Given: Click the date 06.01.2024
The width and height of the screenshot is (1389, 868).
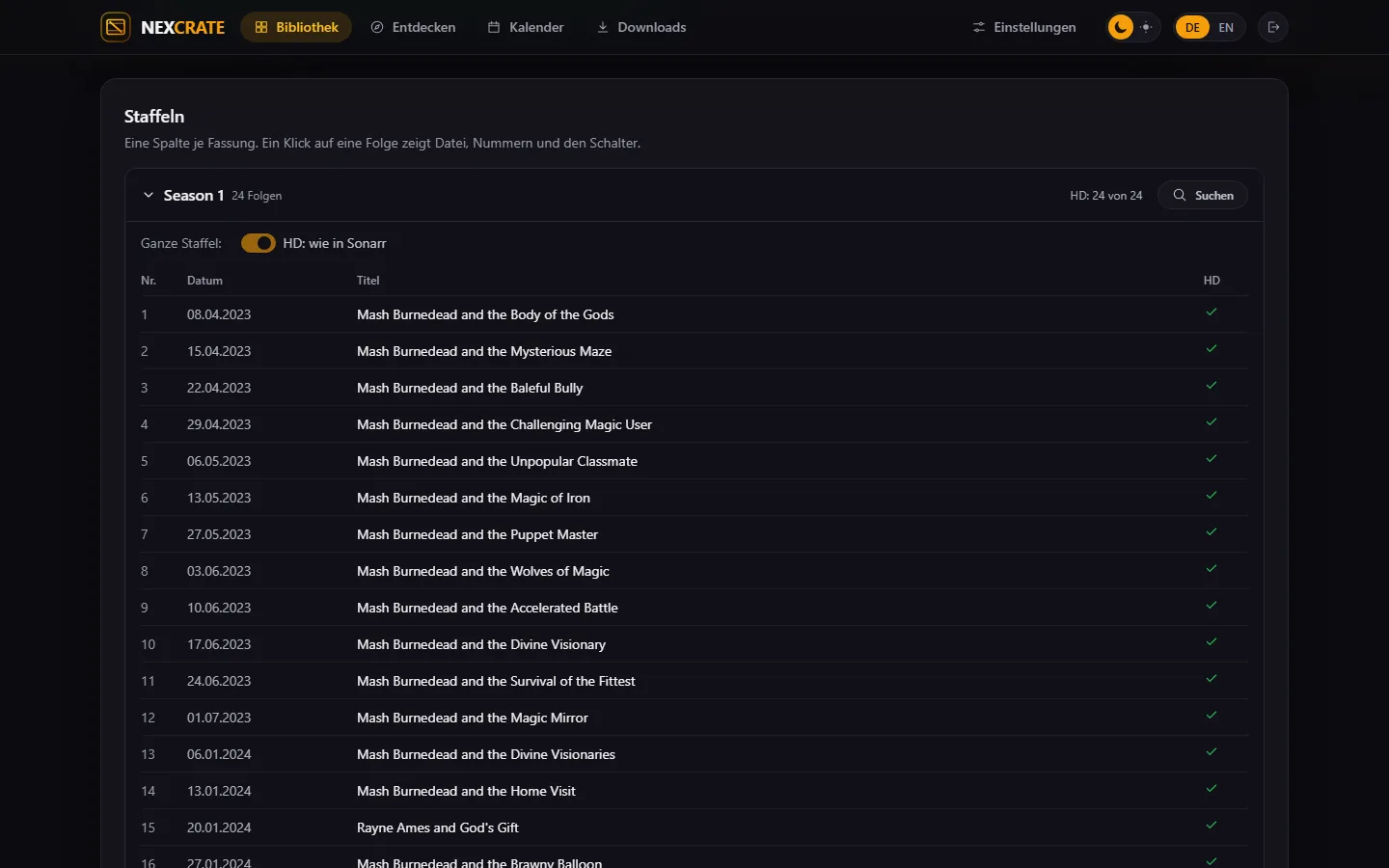Looking at the screenshot, I should tap(219, 754).
